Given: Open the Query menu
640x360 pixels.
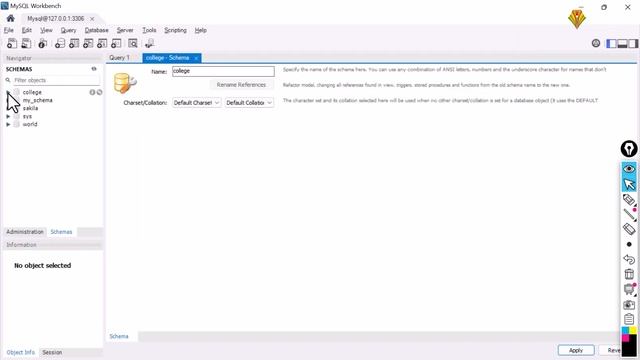Looking at the screenshot, I should pyautogui.click(x=68, y=30).
